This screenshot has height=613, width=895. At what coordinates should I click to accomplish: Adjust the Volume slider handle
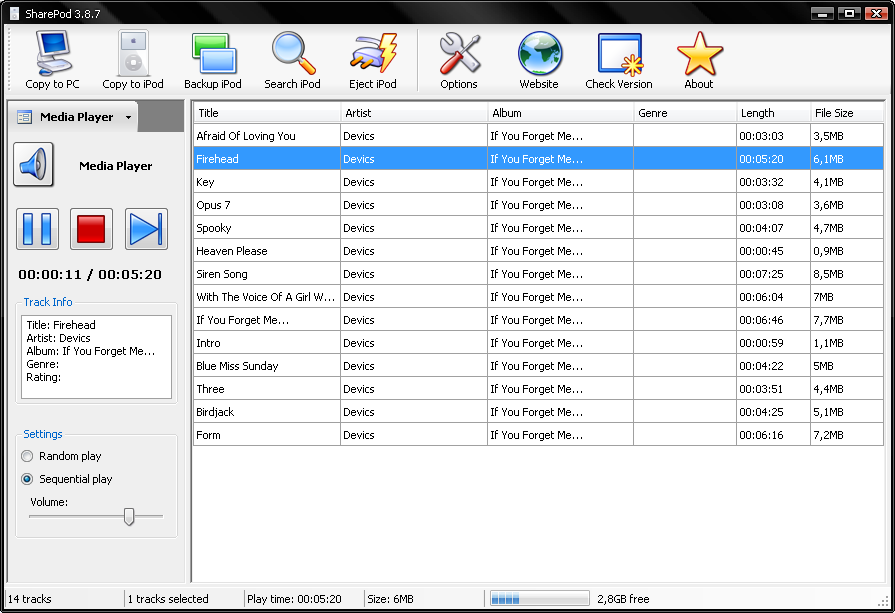[129, 517]
